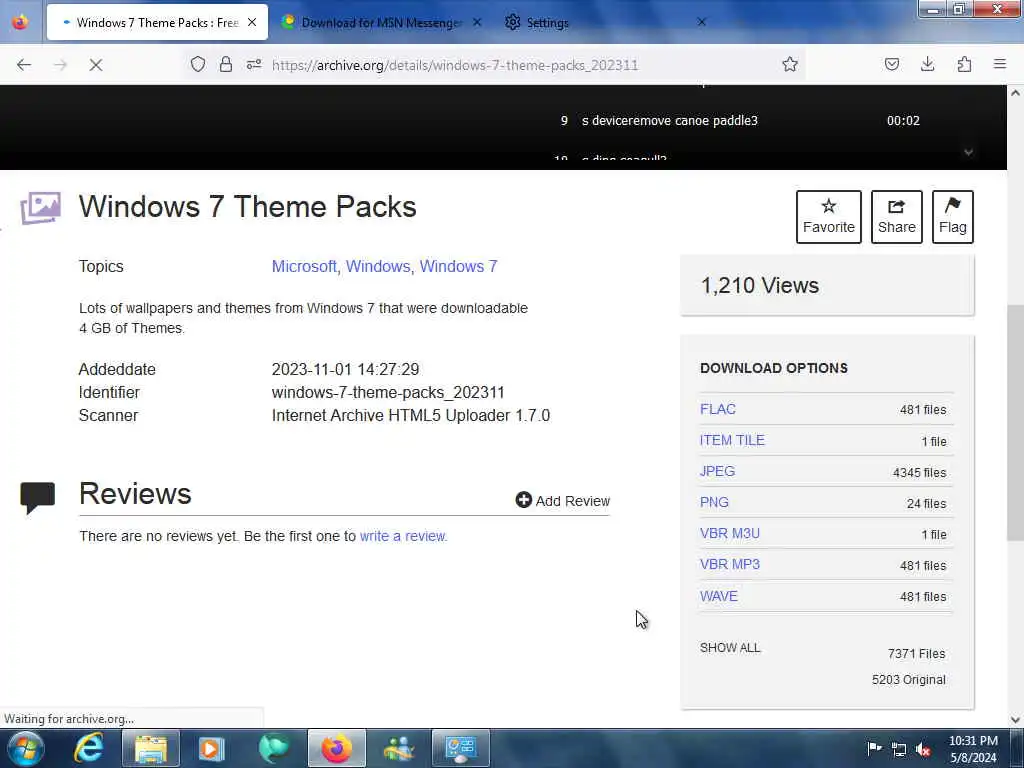Click SHOW ALL files link
The height and width of the screenshot is (768, 1024).
pyautogui.click(x=729, y=648)
